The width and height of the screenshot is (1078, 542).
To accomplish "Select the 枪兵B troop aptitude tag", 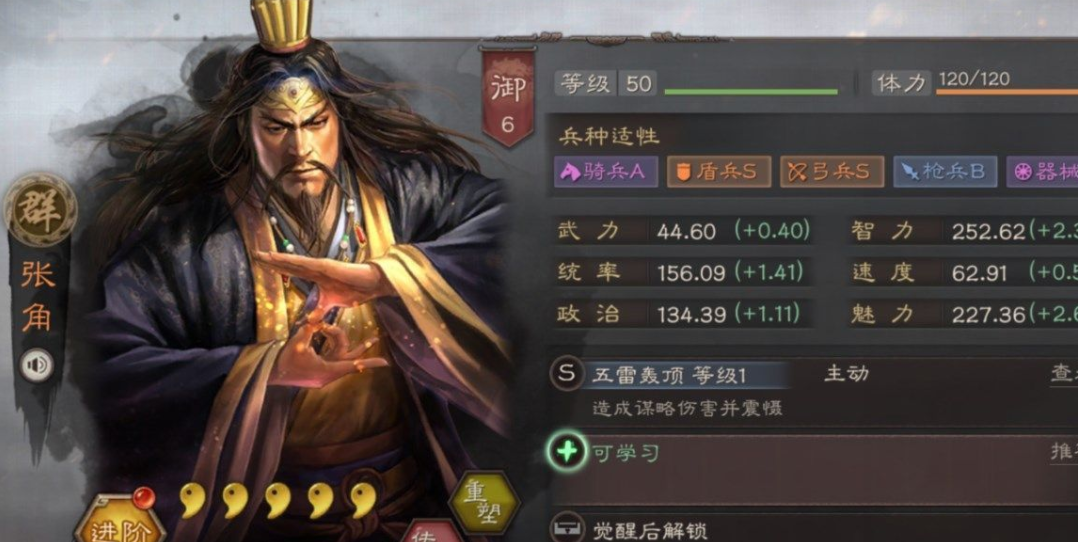I will pos(945,172).
